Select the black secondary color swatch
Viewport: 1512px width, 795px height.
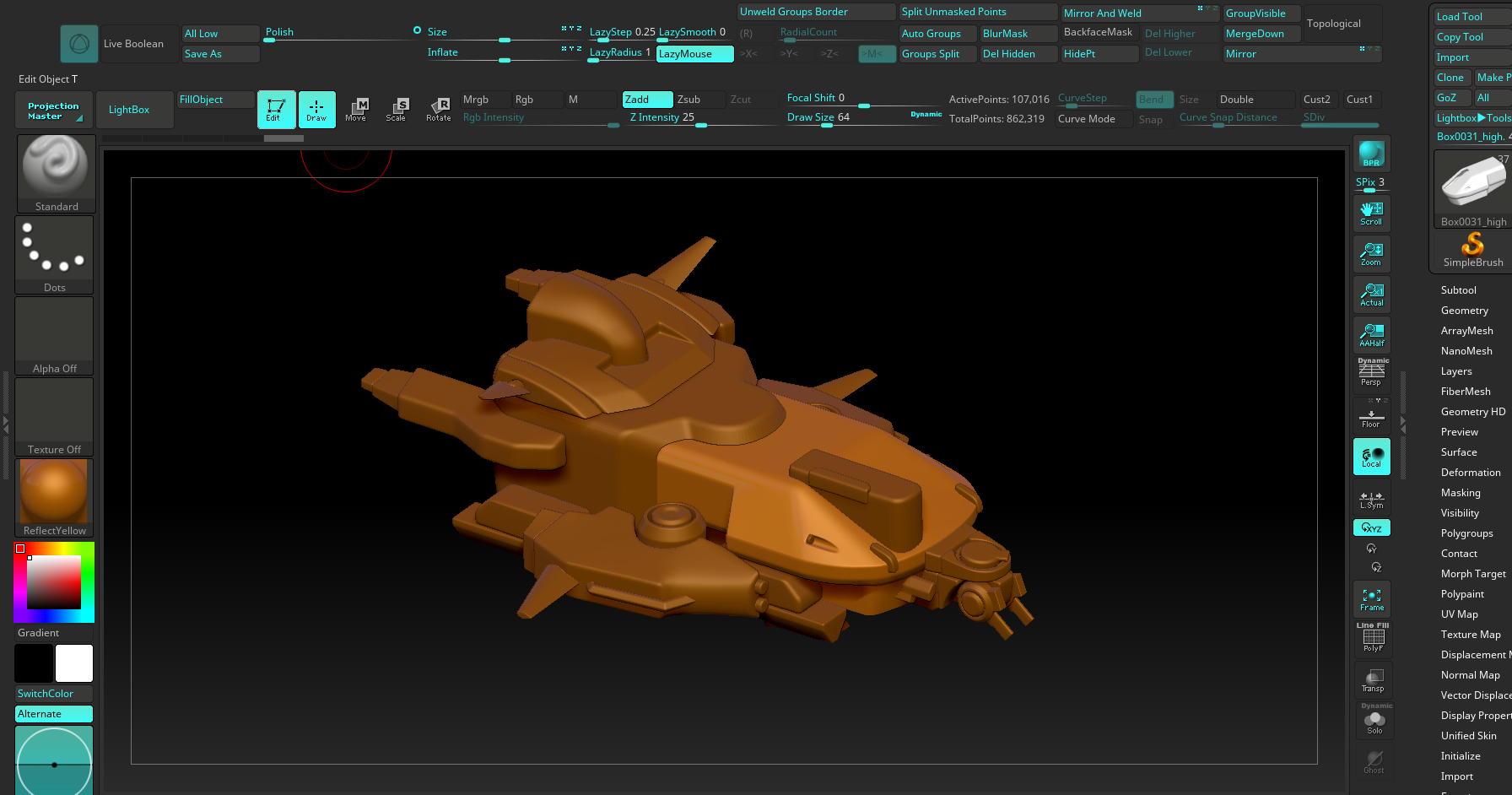[34, 663]
